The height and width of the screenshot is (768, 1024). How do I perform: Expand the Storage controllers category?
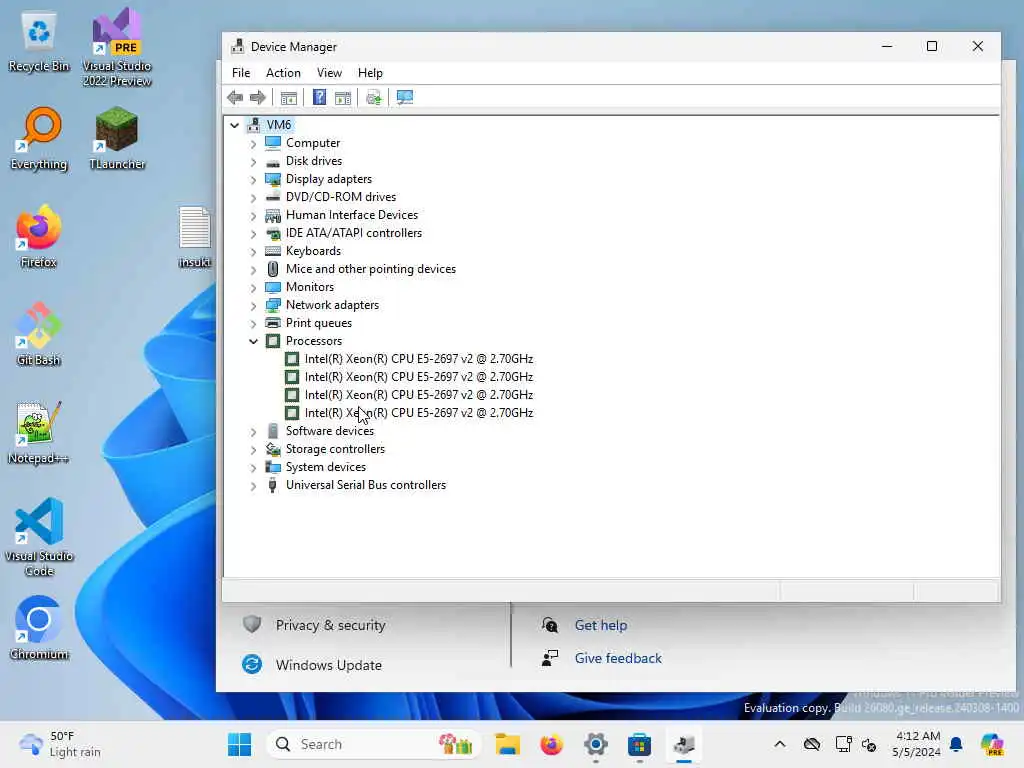[253, 449]
